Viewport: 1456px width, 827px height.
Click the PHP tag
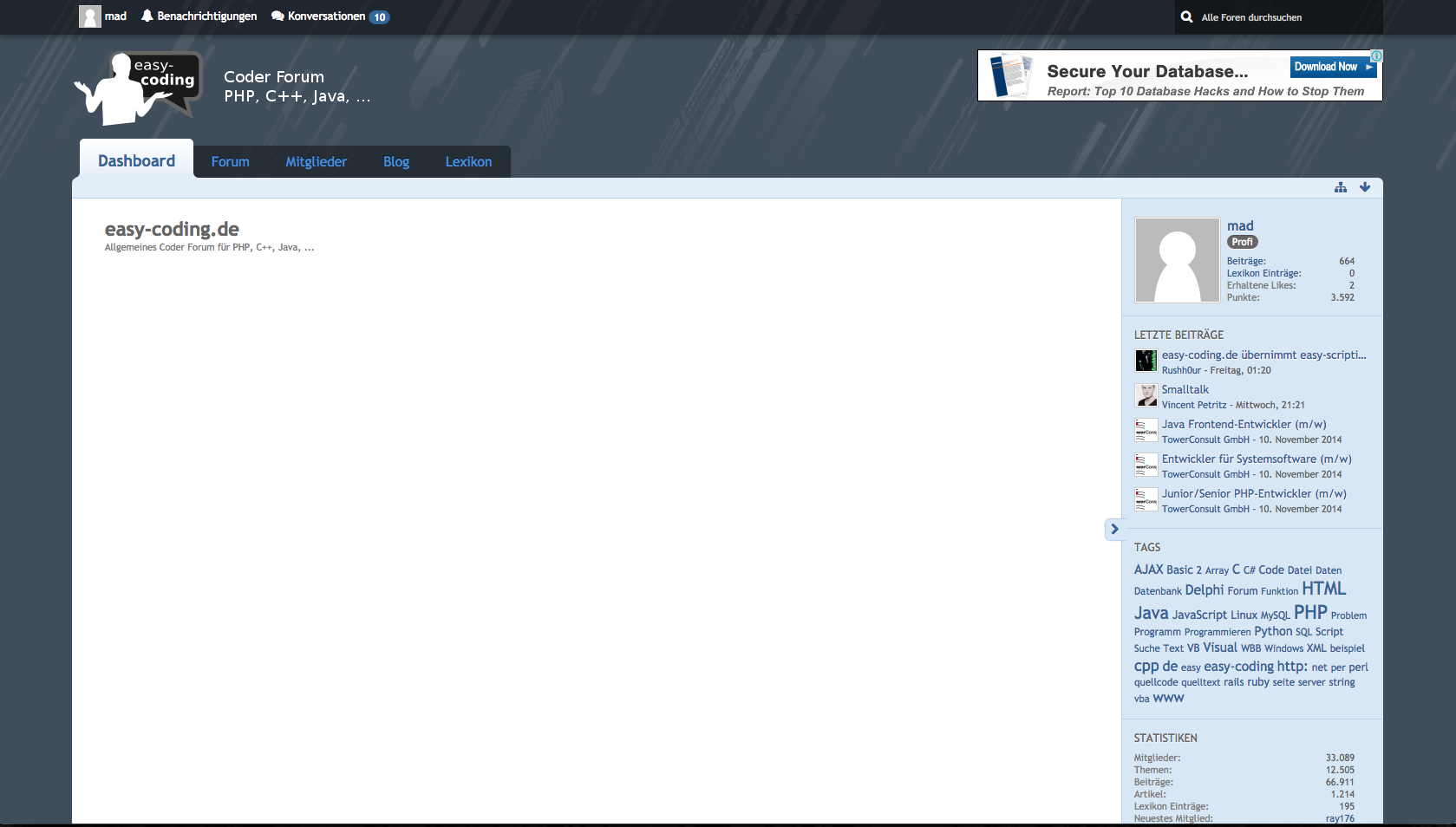tap(1310, 612)
